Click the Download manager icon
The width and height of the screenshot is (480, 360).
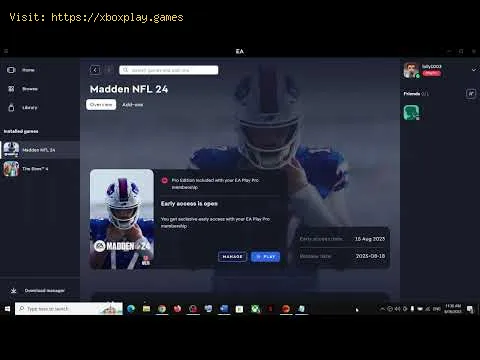click(x=13, y=291)
